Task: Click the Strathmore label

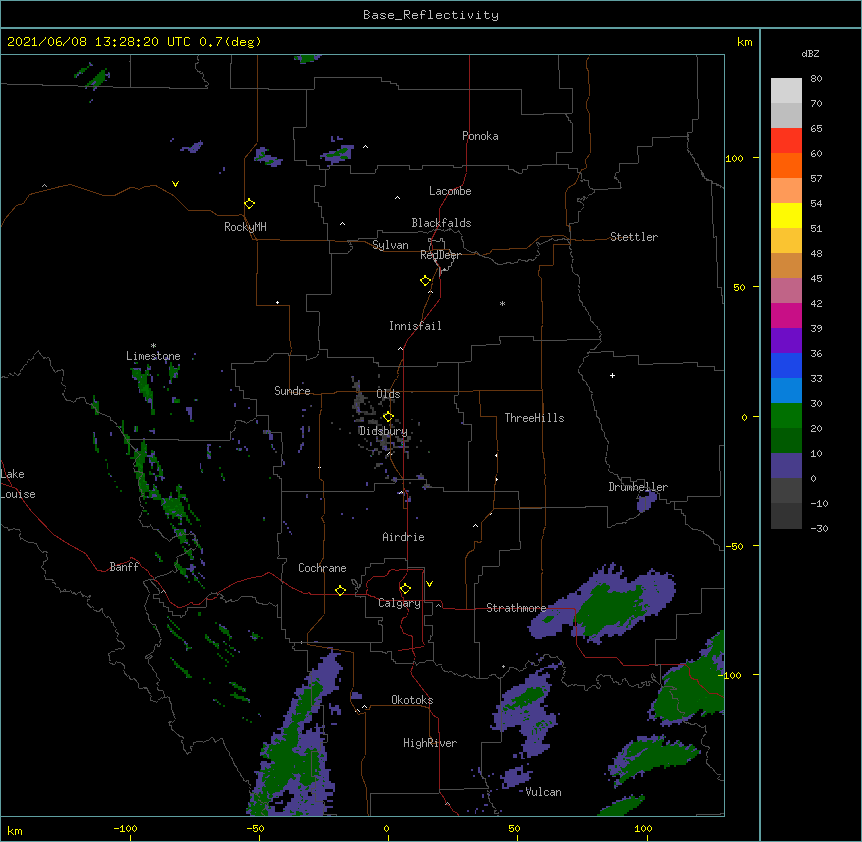Action: pyautogui.click(x=516, y=608)
